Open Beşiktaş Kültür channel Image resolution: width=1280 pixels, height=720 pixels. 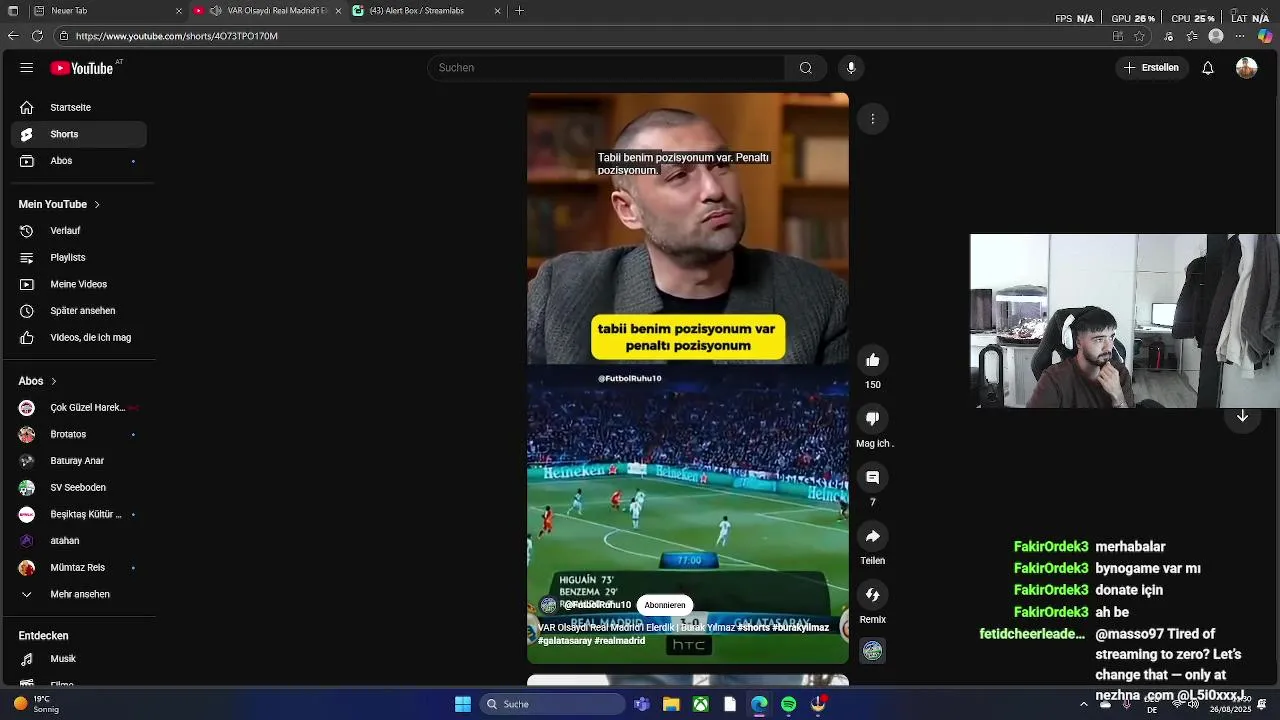coord(79,515)
